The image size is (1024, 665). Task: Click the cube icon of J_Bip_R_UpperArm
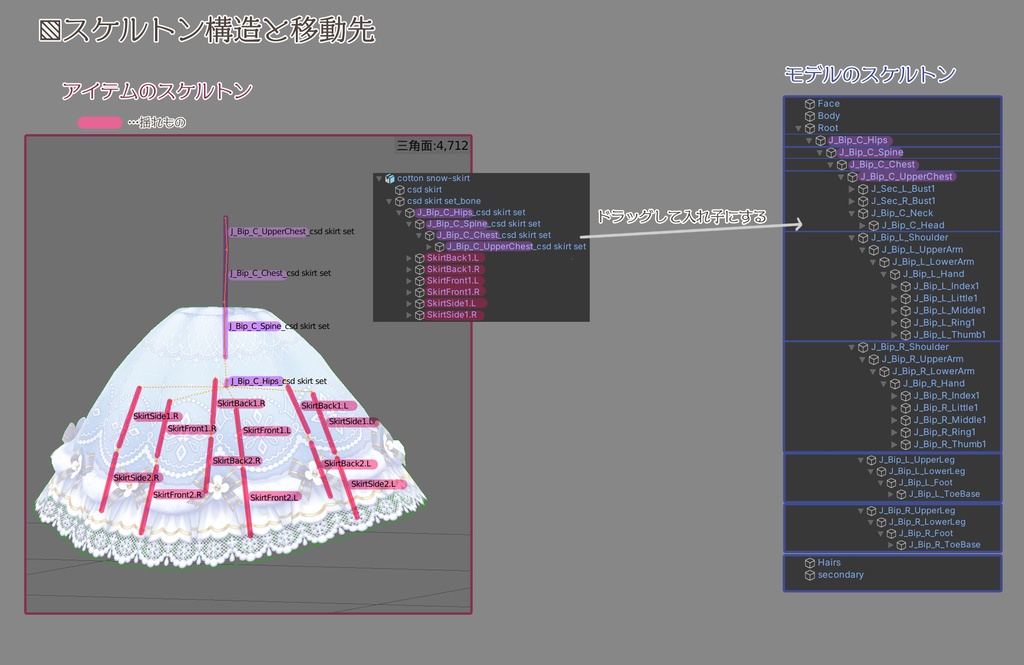pyautogui.click(x=874, y=359)
